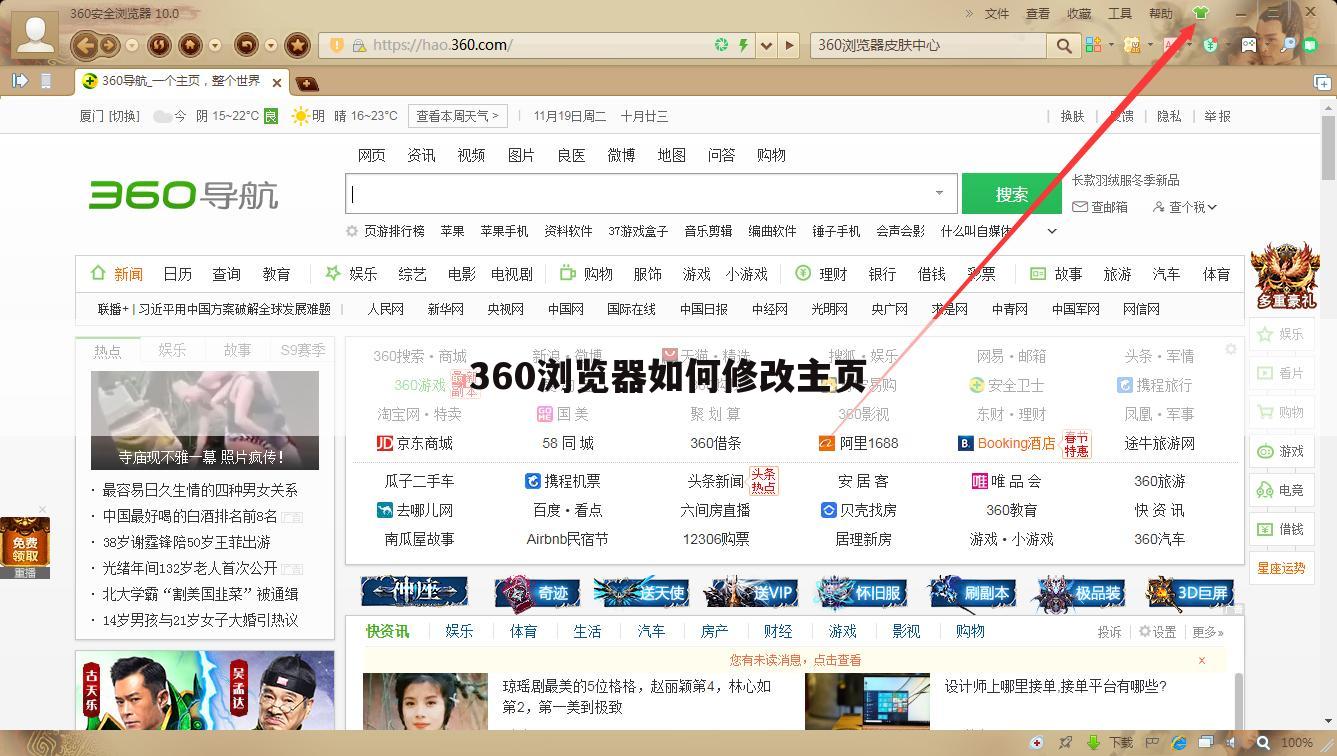
Task: Click the green download arrow in status bar
Action: click(1094, 743)
